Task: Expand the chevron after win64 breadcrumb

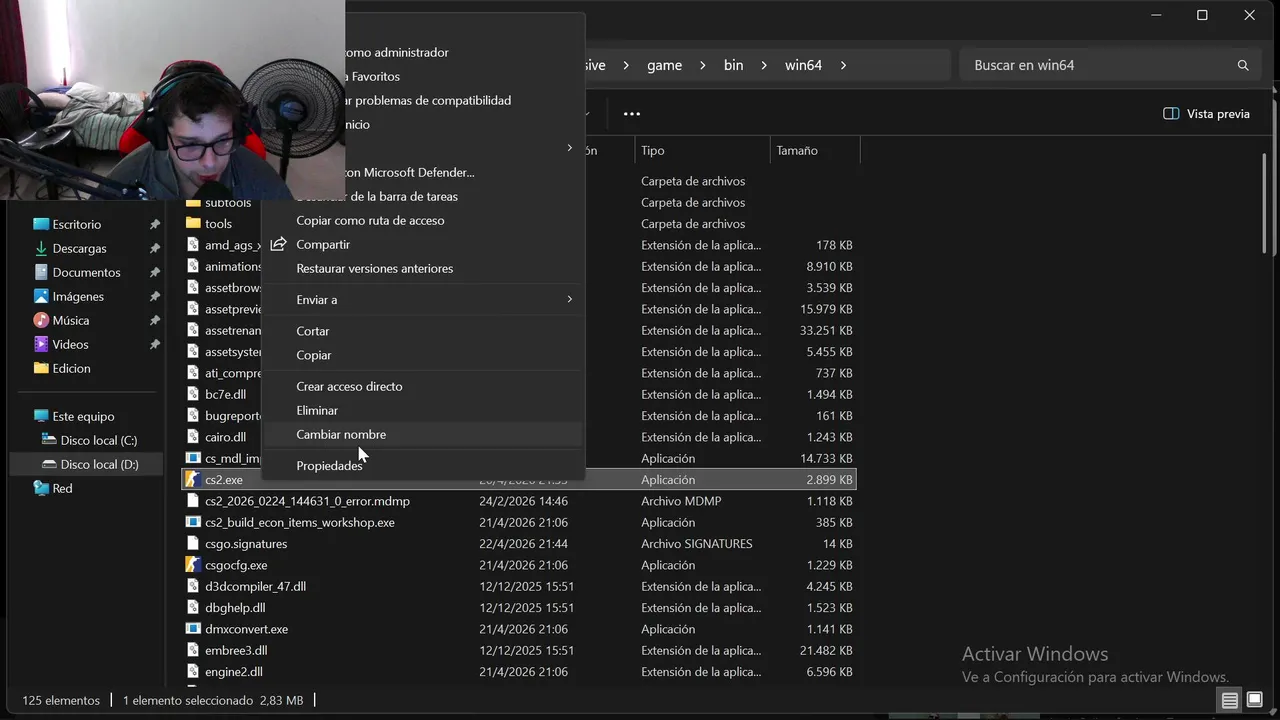Action: click(x=843, y=65)
